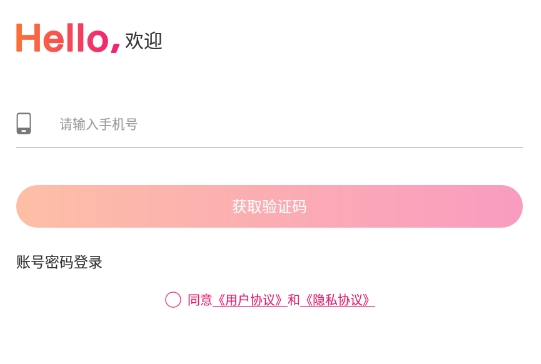Viewport: 541px width, 364px height.
Task: View the user agreement document
Action: [250, 300]
